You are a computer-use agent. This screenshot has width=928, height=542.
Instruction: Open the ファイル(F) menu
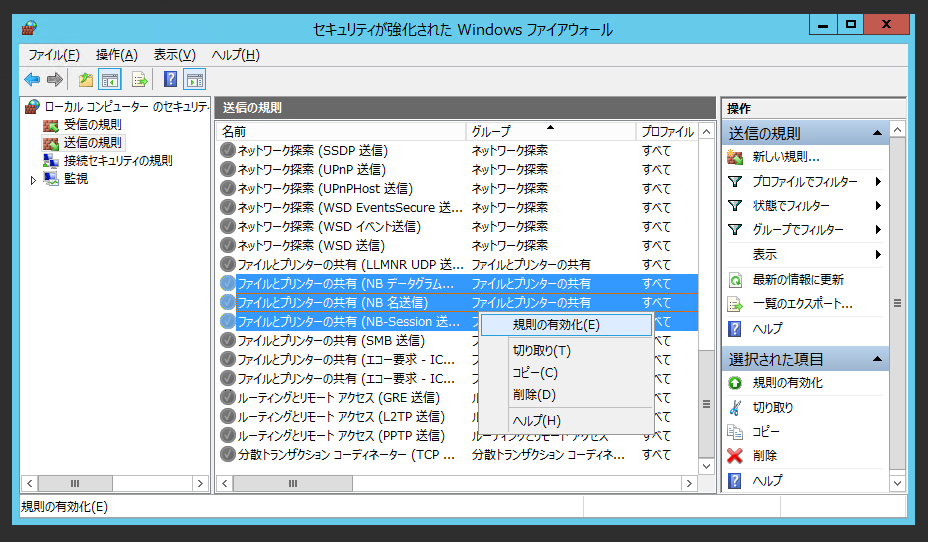[54, 55]
